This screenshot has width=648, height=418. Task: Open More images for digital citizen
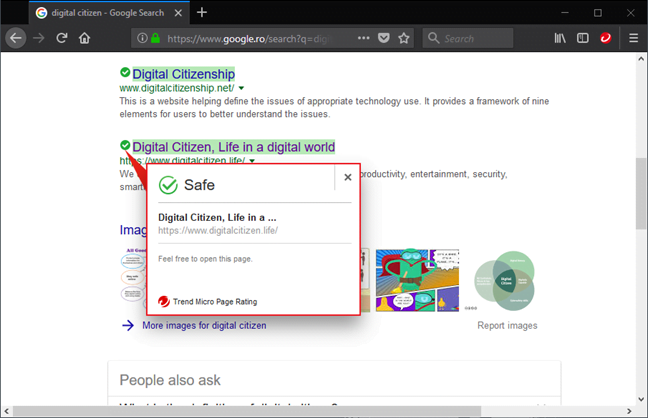pos(204,325)
